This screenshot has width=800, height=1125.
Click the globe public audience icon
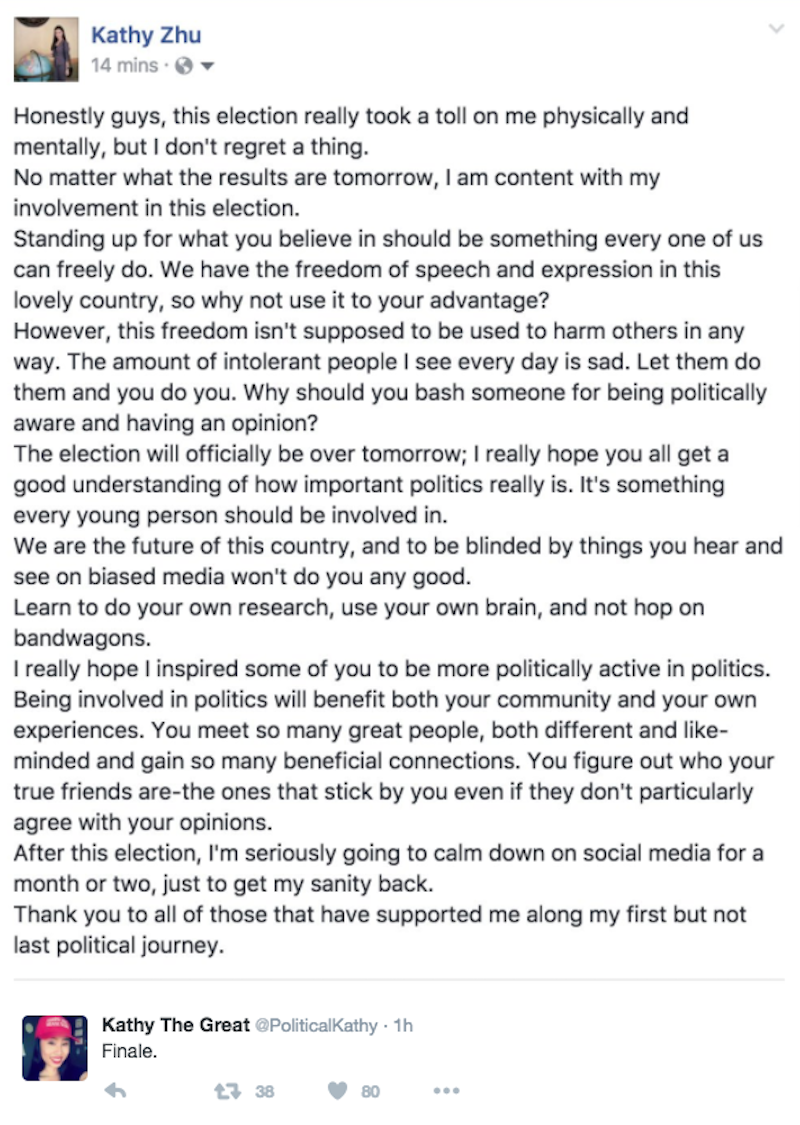click(184, 66)
